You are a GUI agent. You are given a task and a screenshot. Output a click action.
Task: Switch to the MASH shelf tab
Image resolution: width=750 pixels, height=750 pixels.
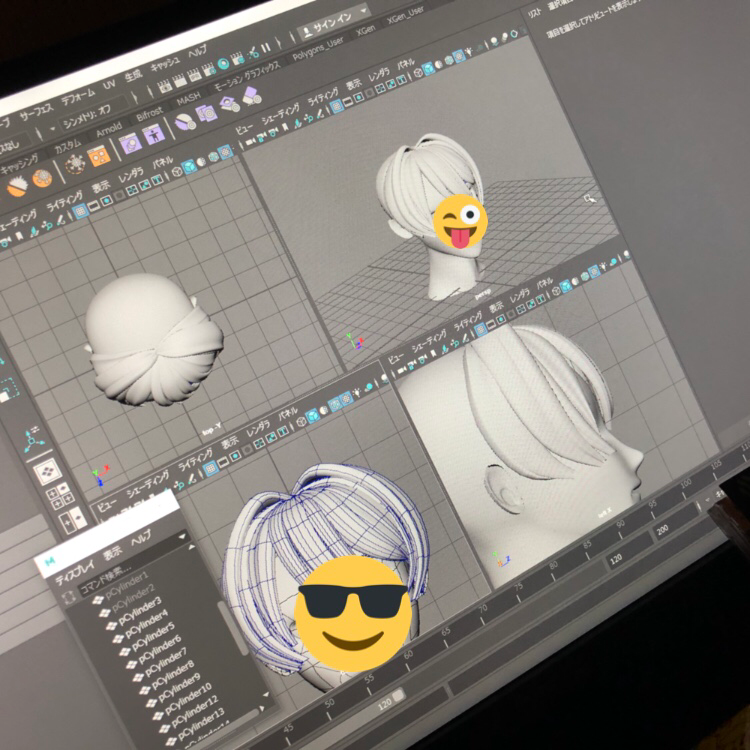pyautogui.click(x=188, y=99)
